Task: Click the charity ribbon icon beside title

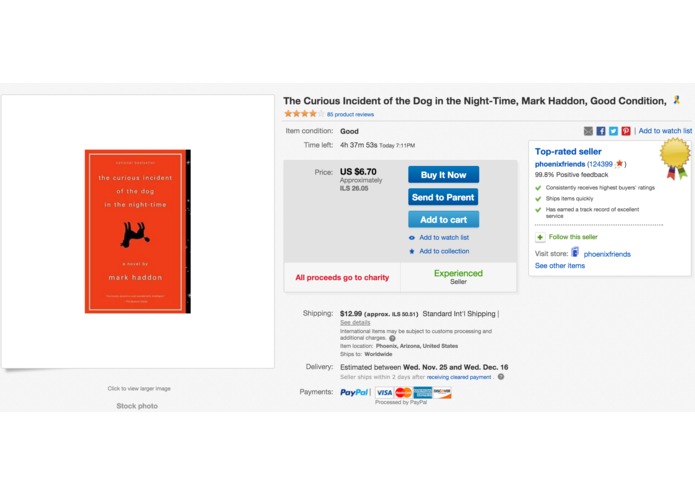Action: (676, 100)
